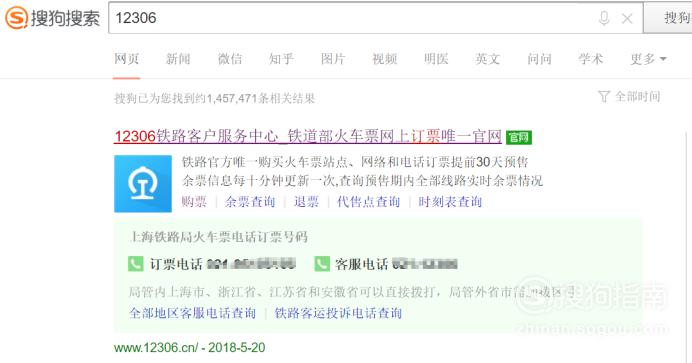Open the 时刻表查询 link
The height and width of the screenshot is (363, 692).
click(450, 202)
